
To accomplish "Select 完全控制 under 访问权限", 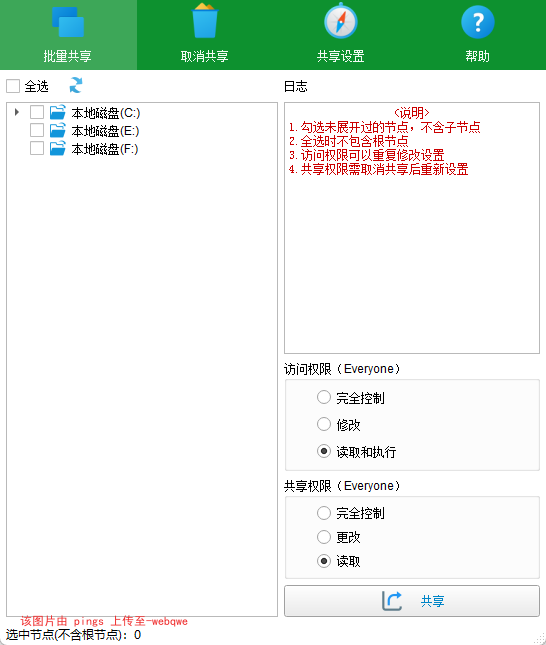I will 324,397.
